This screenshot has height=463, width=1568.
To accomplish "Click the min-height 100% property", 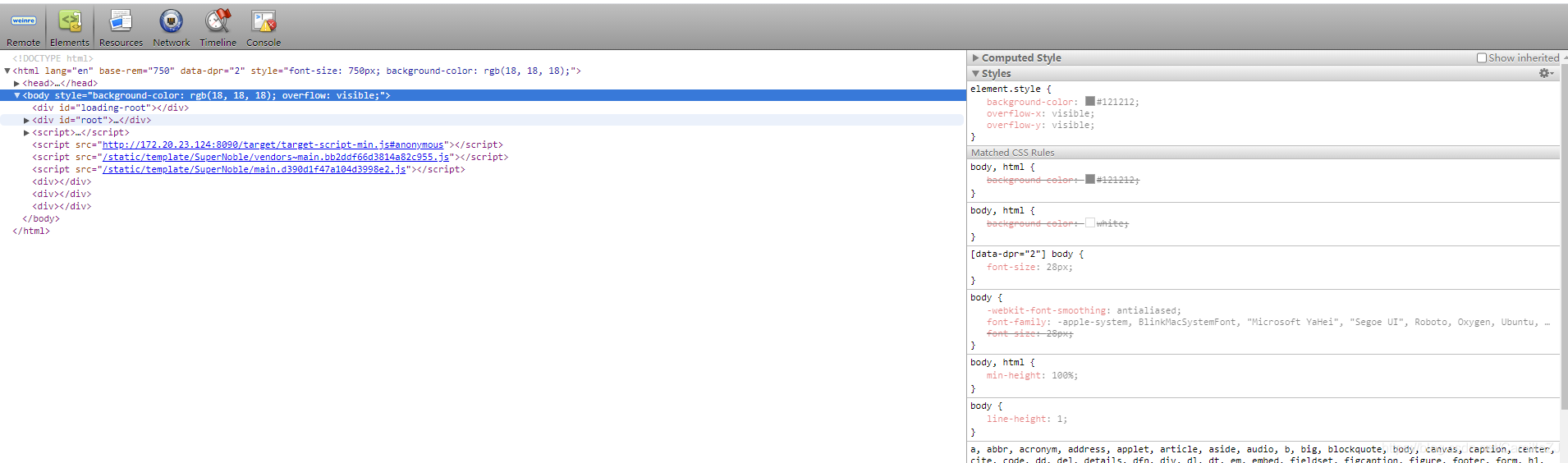I will point(1032,375).
